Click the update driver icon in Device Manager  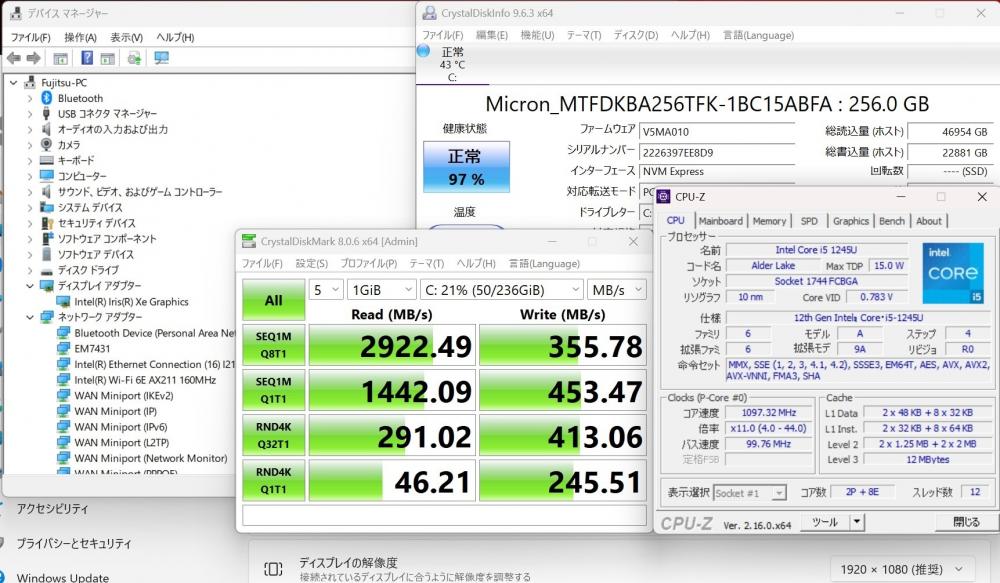pos(134,59)
